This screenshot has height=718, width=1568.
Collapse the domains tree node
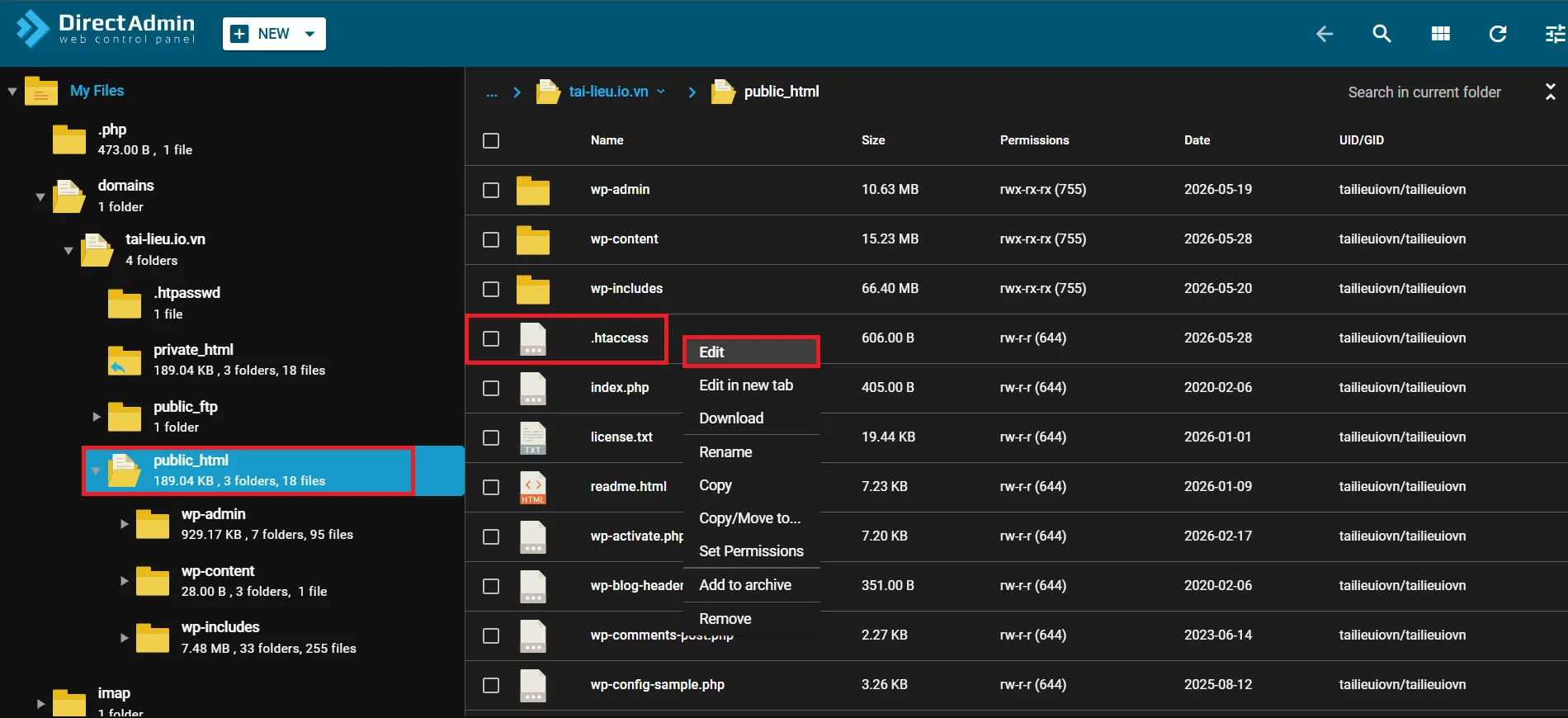tap(40, 197)
